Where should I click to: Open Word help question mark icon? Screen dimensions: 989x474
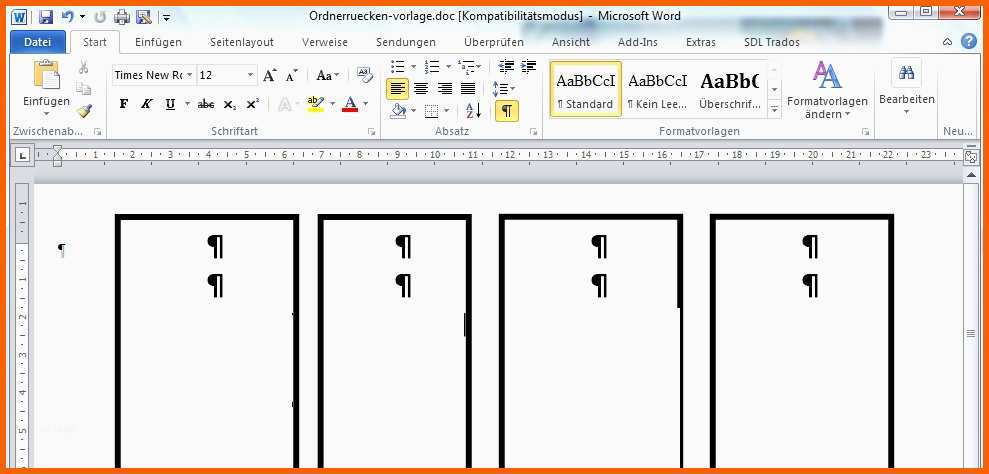968,42
